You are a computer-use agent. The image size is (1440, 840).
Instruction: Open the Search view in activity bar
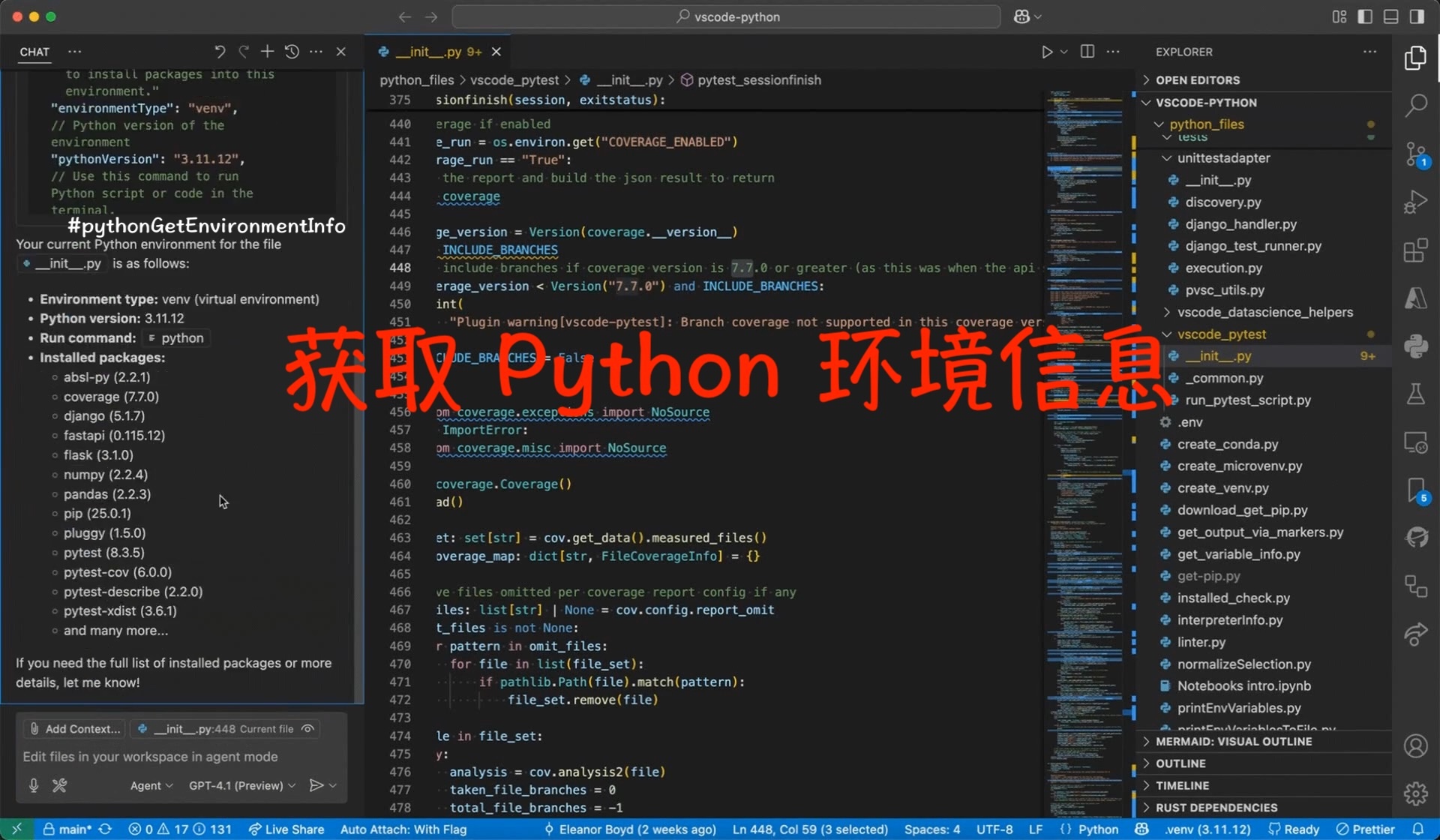click(x=1415, y=106)
